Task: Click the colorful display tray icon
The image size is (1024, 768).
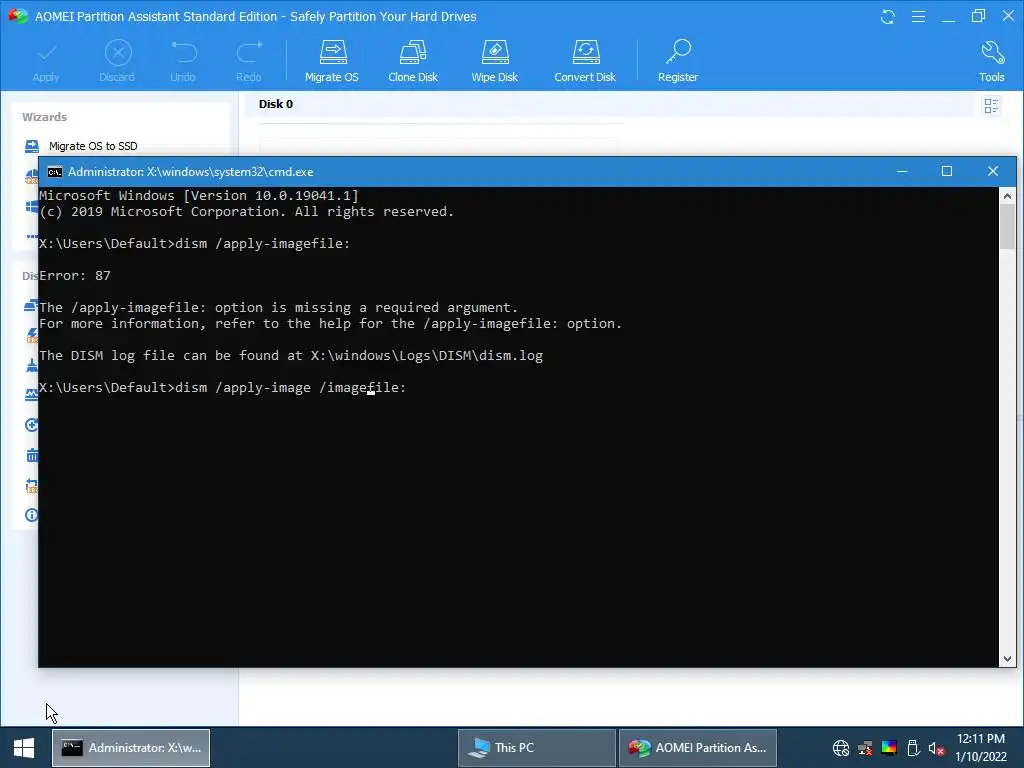Action: [x=889, y=748]
